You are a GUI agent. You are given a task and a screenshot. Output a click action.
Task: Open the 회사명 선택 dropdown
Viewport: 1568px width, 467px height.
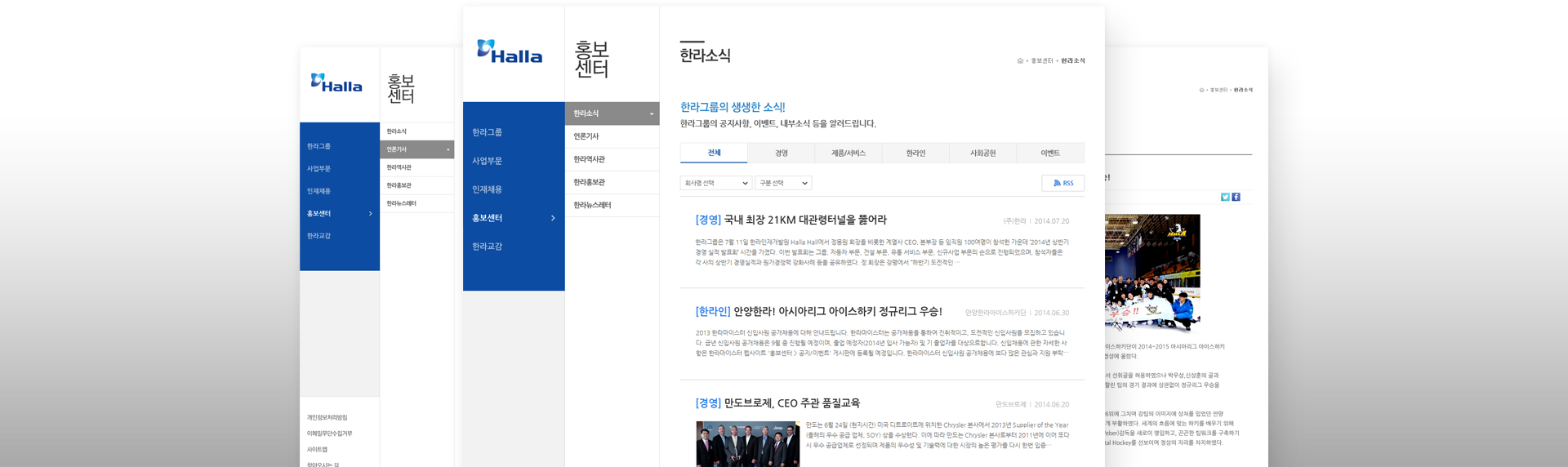(715, 183)
